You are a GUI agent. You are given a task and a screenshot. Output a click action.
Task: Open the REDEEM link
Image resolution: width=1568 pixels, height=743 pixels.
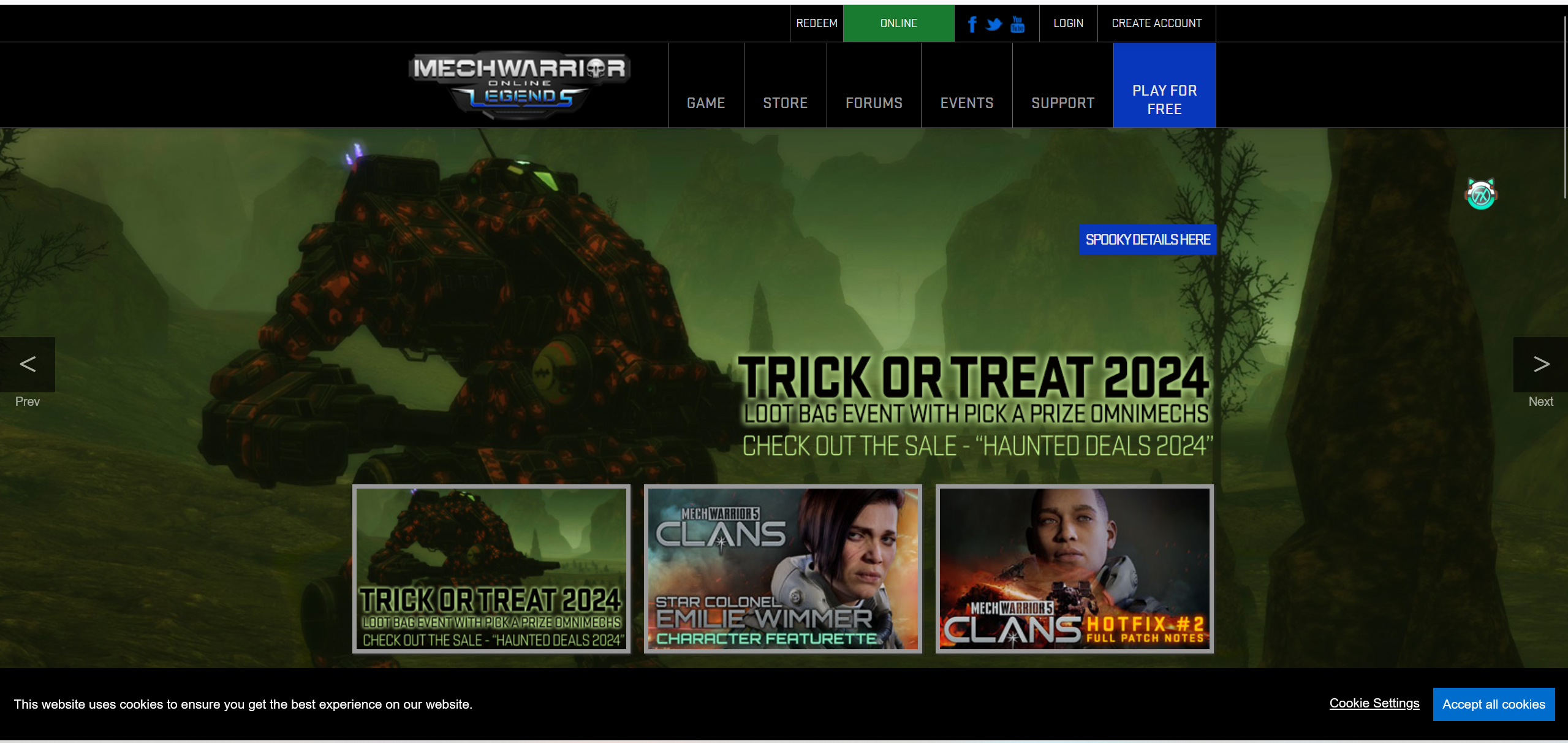[817, 23]
